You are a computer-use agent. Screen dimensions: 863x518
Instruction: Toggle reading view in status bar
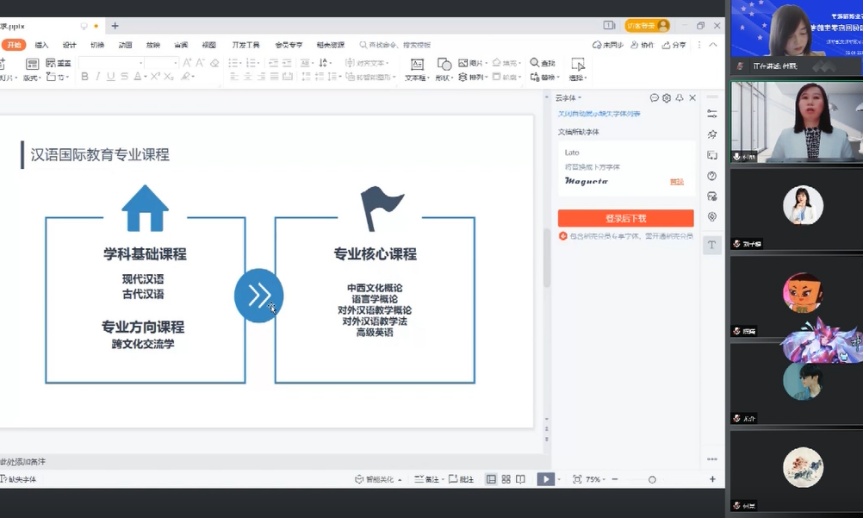pyautogui.click(x=520, y=480)
